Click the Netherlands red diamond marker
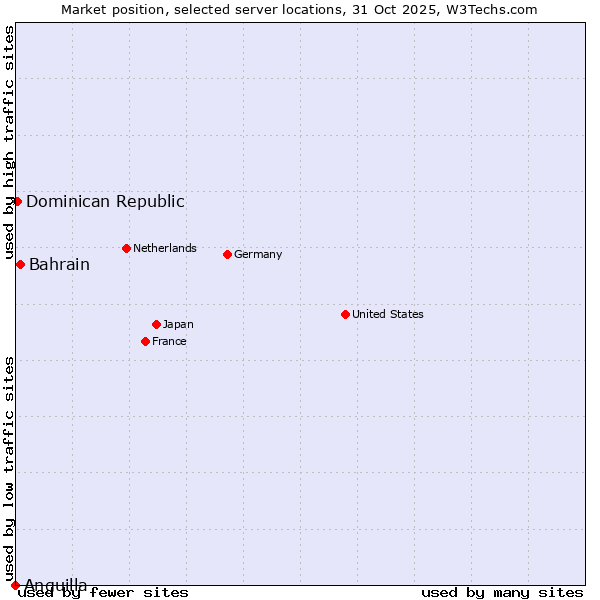 click(126, 248)
